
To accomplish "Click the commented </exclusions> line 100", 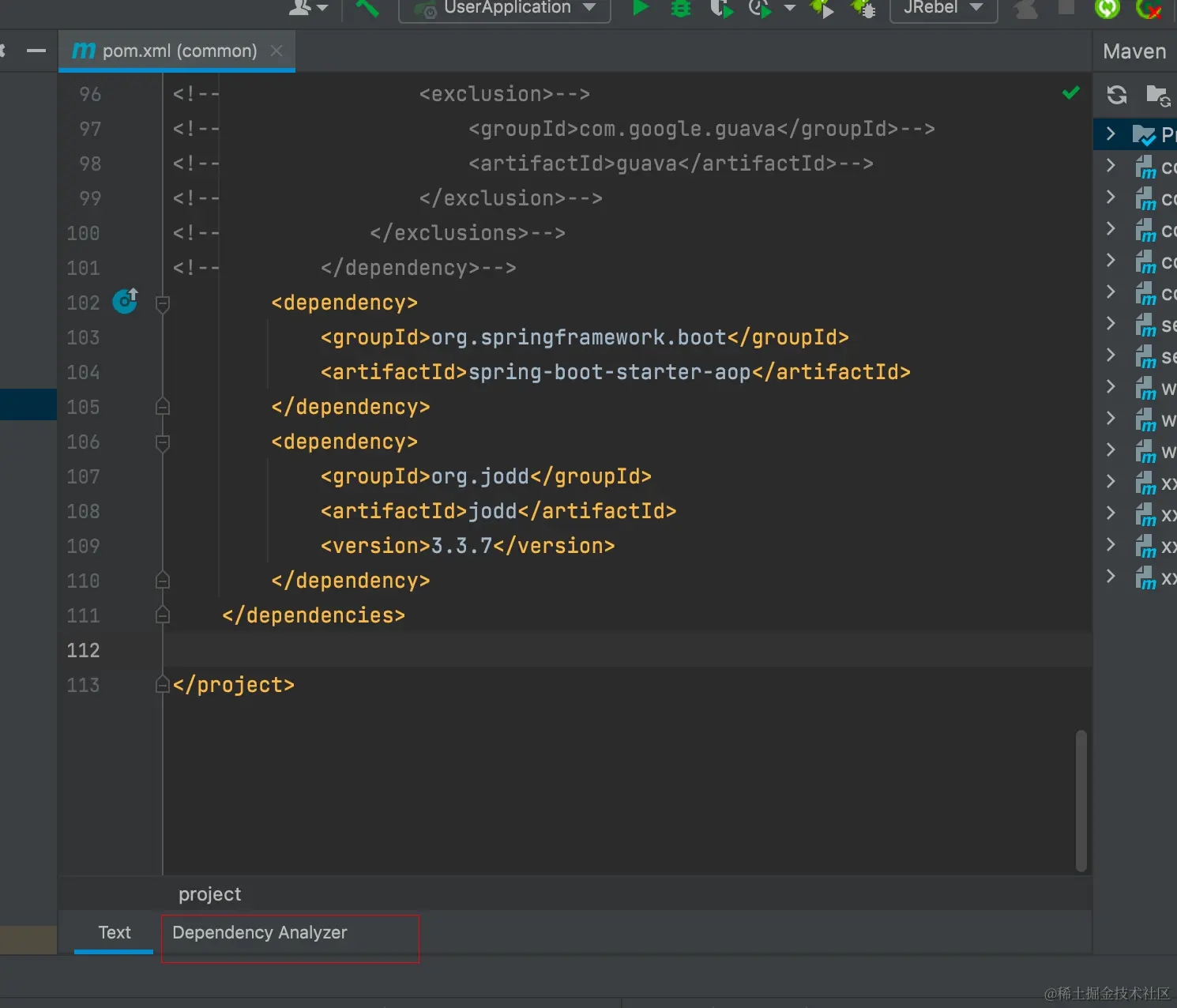I will (468, 233).
